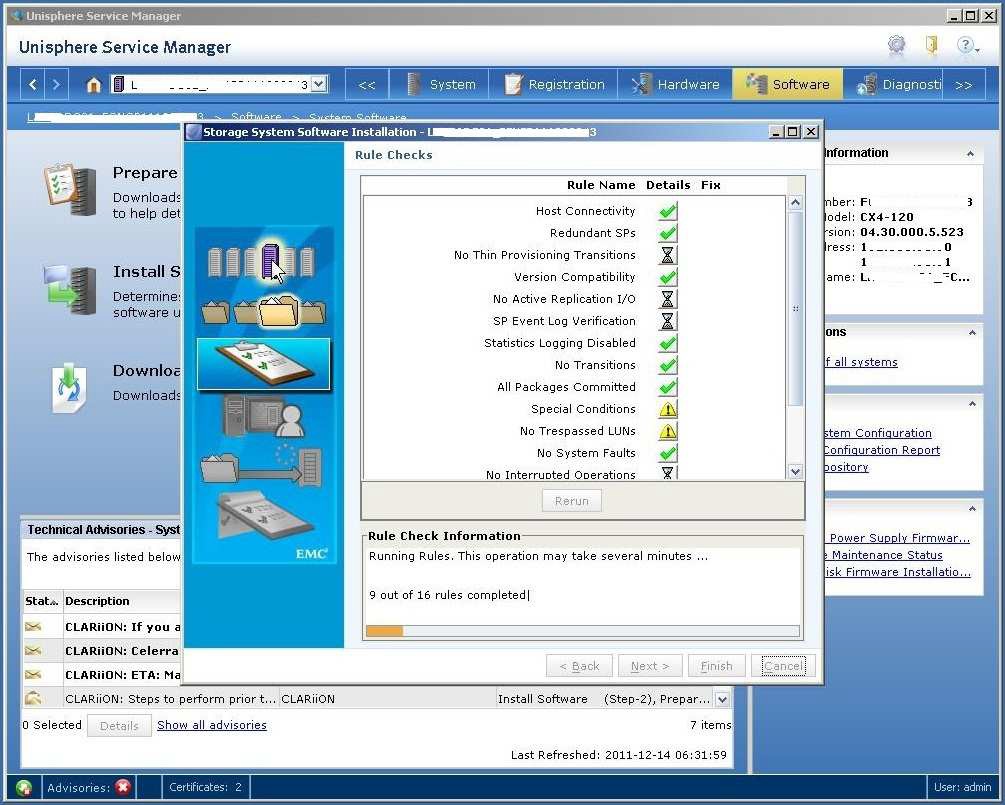Screen dimensions: 1005x805
Task: Click the green check for Redundant SPs
Action: point(667,233)
